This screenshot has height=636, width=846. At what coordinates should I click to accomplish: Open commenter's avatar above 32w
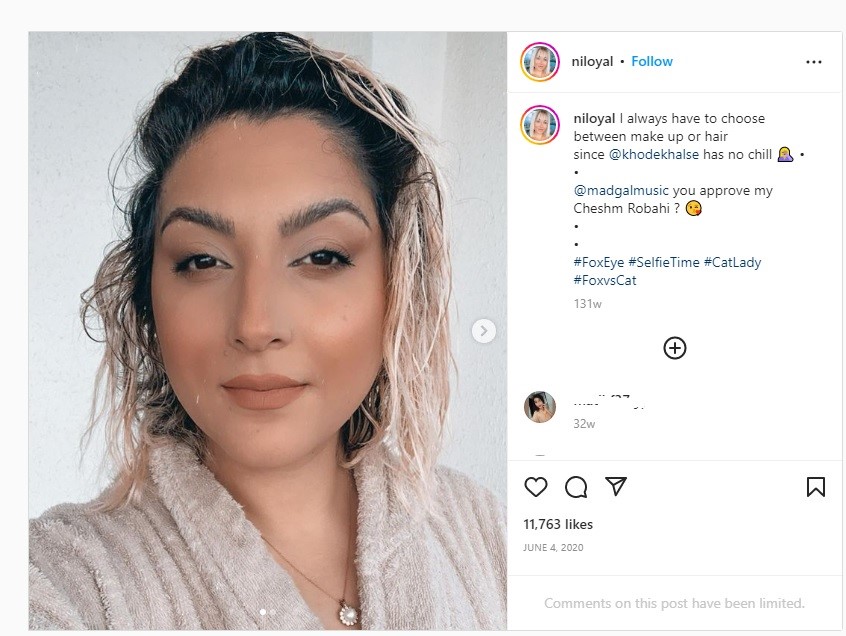coord(540,407)
